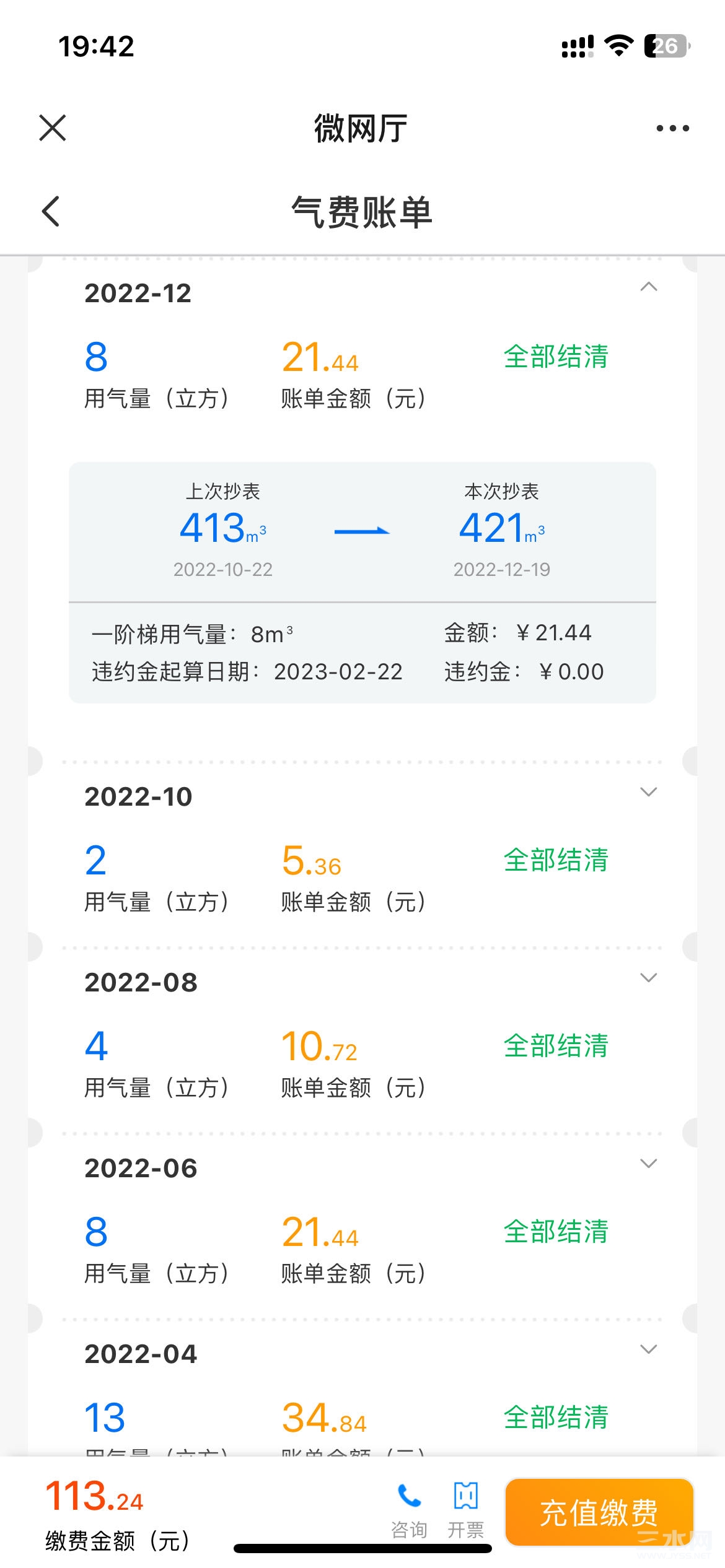Tap 全部结清 status for 2022-08

pos(556,1045)
